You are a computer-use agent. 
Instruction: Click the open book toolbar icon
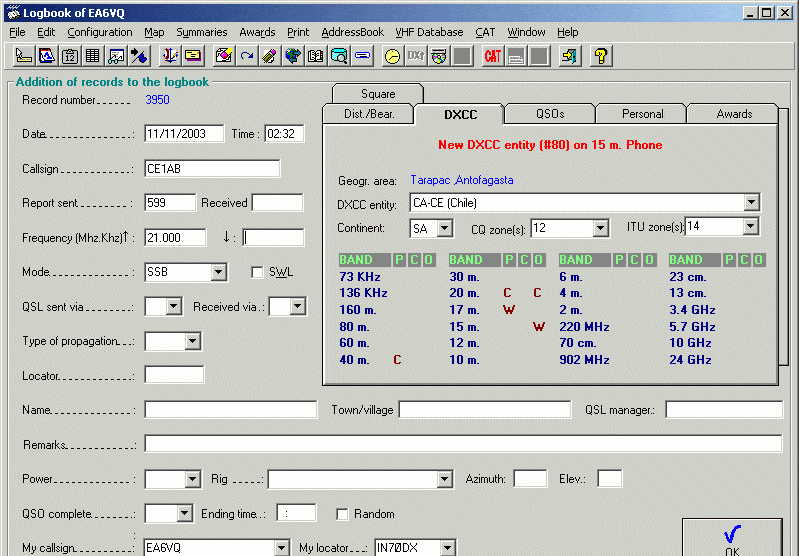tap(316, 56)
